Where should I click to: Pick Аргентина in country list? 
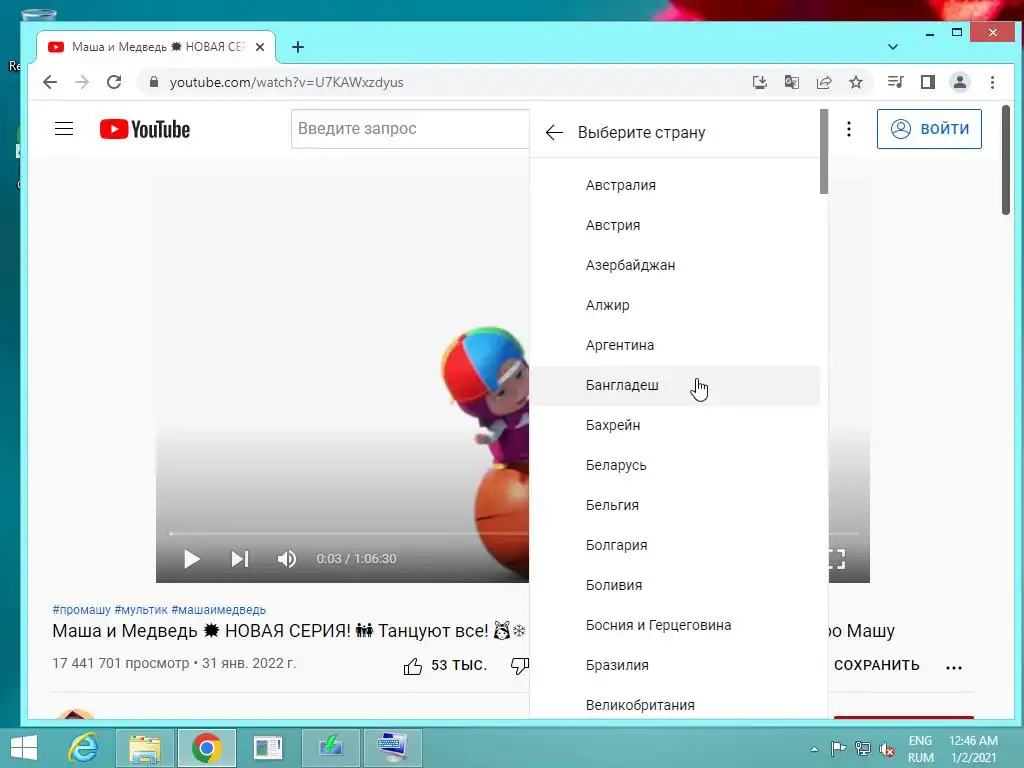click(675, 345)
